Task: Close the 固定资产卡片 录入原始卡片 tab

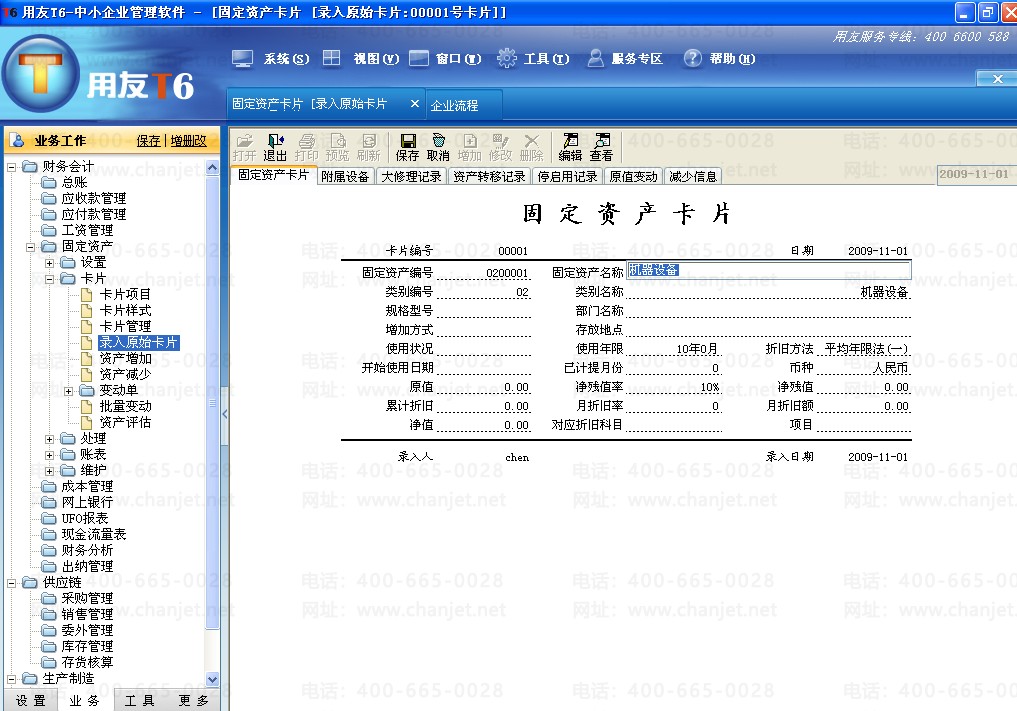Action: click(x=414, y=104)
